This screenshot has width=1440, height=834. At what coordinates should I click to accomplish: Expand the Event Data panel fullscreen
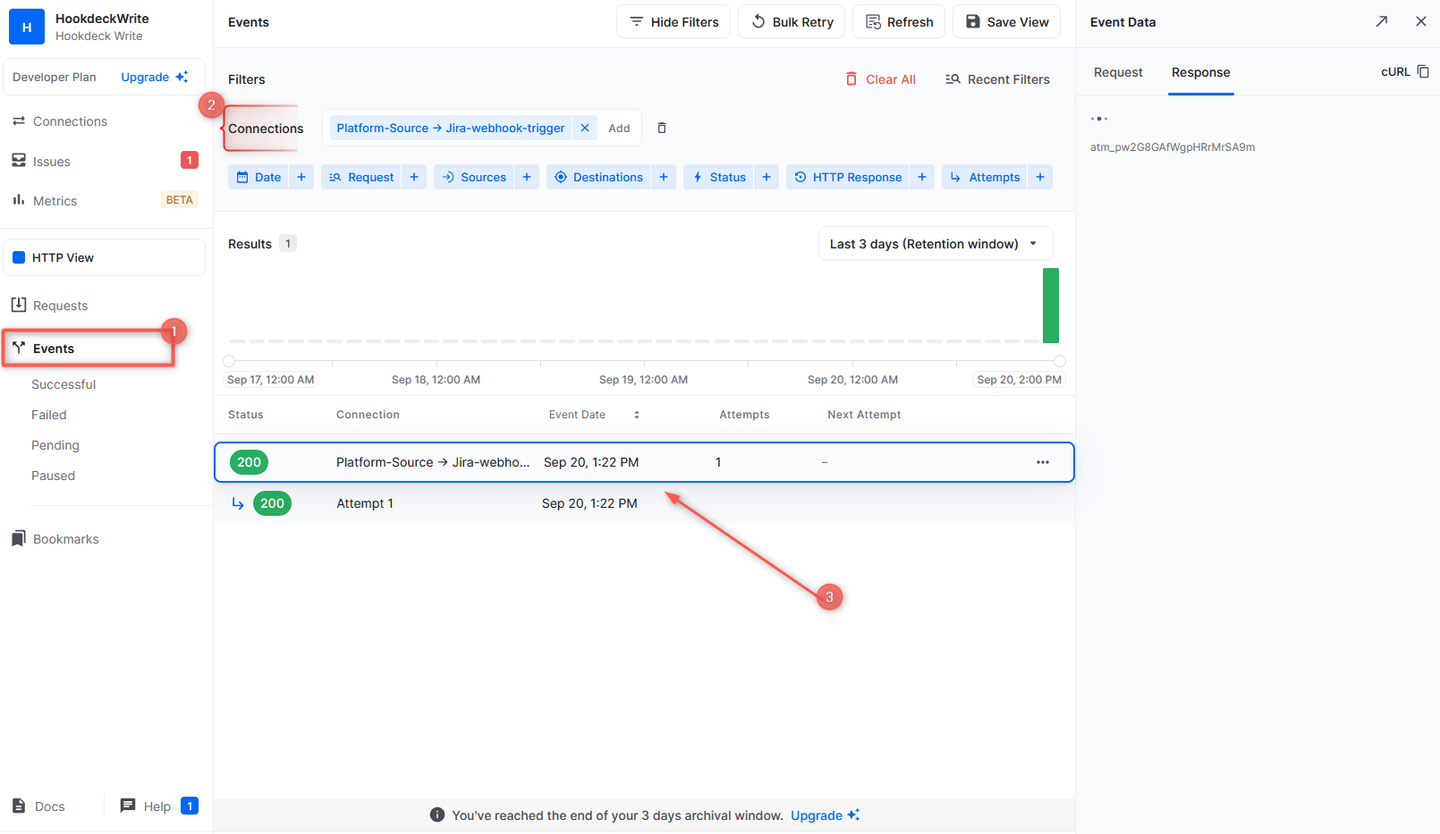point(1382,21)
